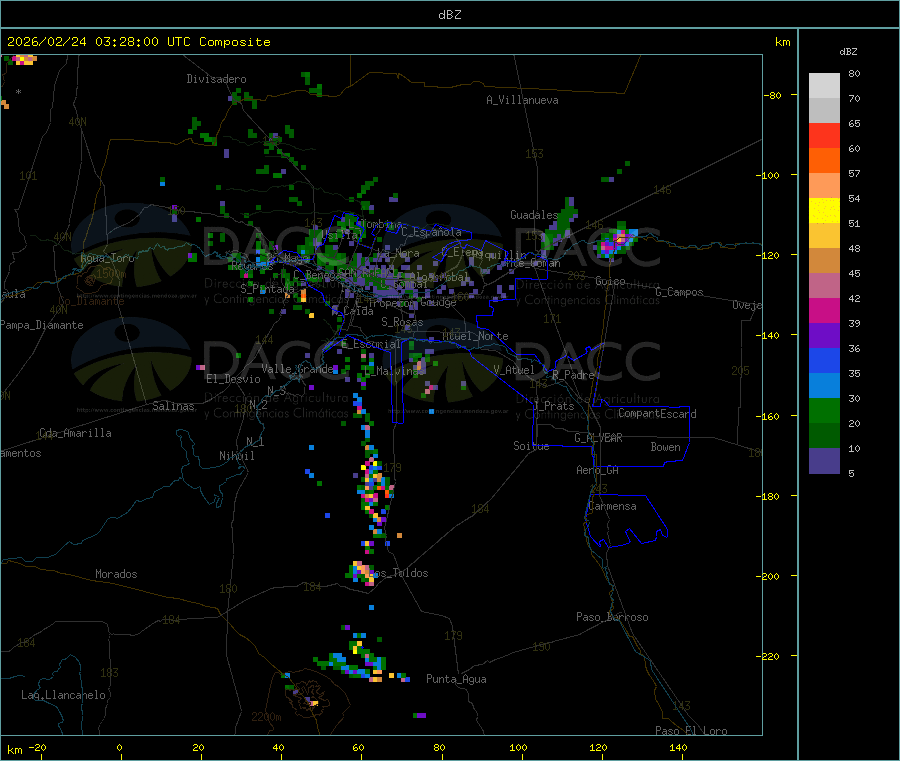
Task: Click the Lag.Llancanelo label
Action: pyautogui.click(x=63, y=695)
